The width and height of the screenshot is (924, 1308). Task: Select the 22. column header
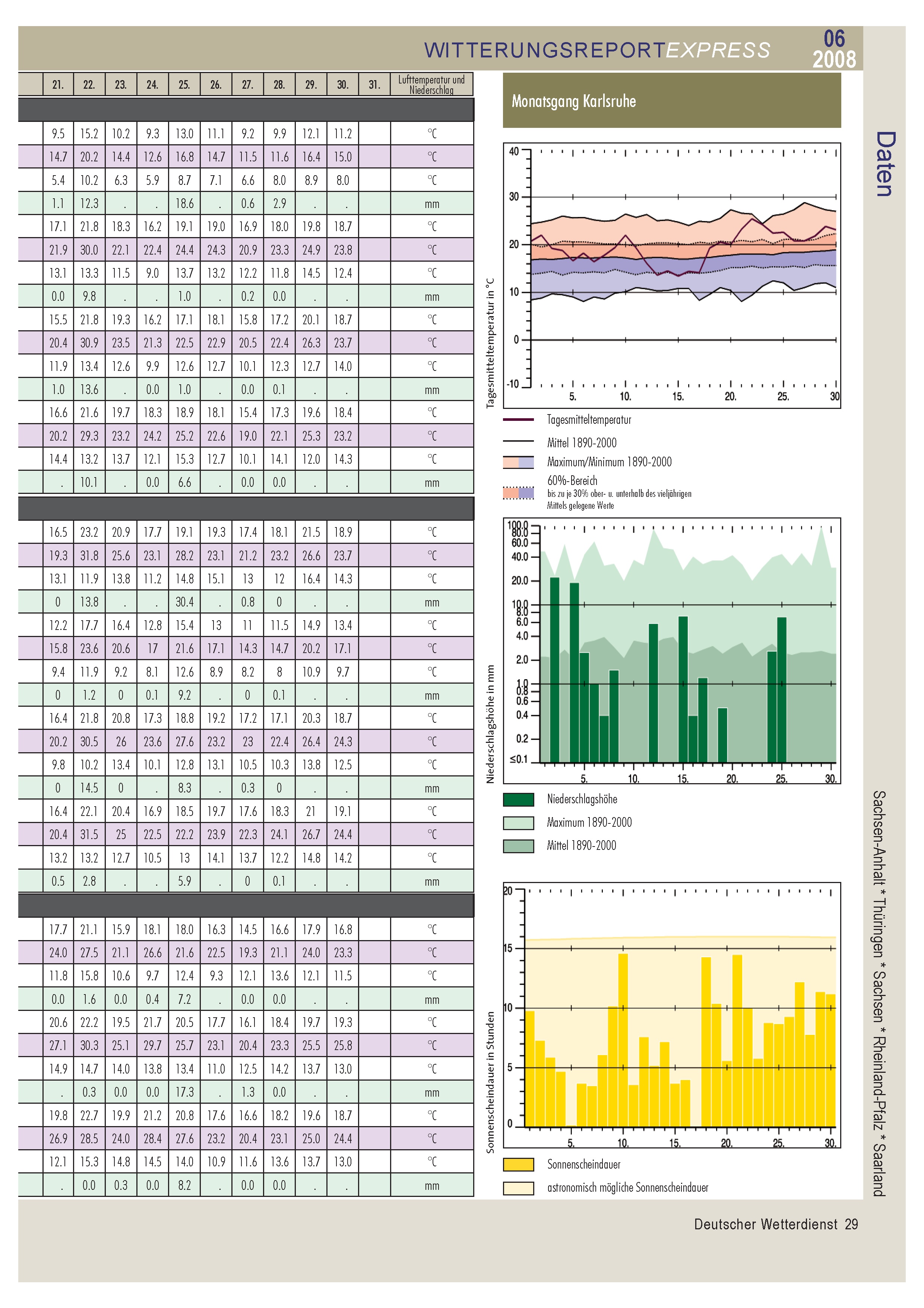click(89, 84)
